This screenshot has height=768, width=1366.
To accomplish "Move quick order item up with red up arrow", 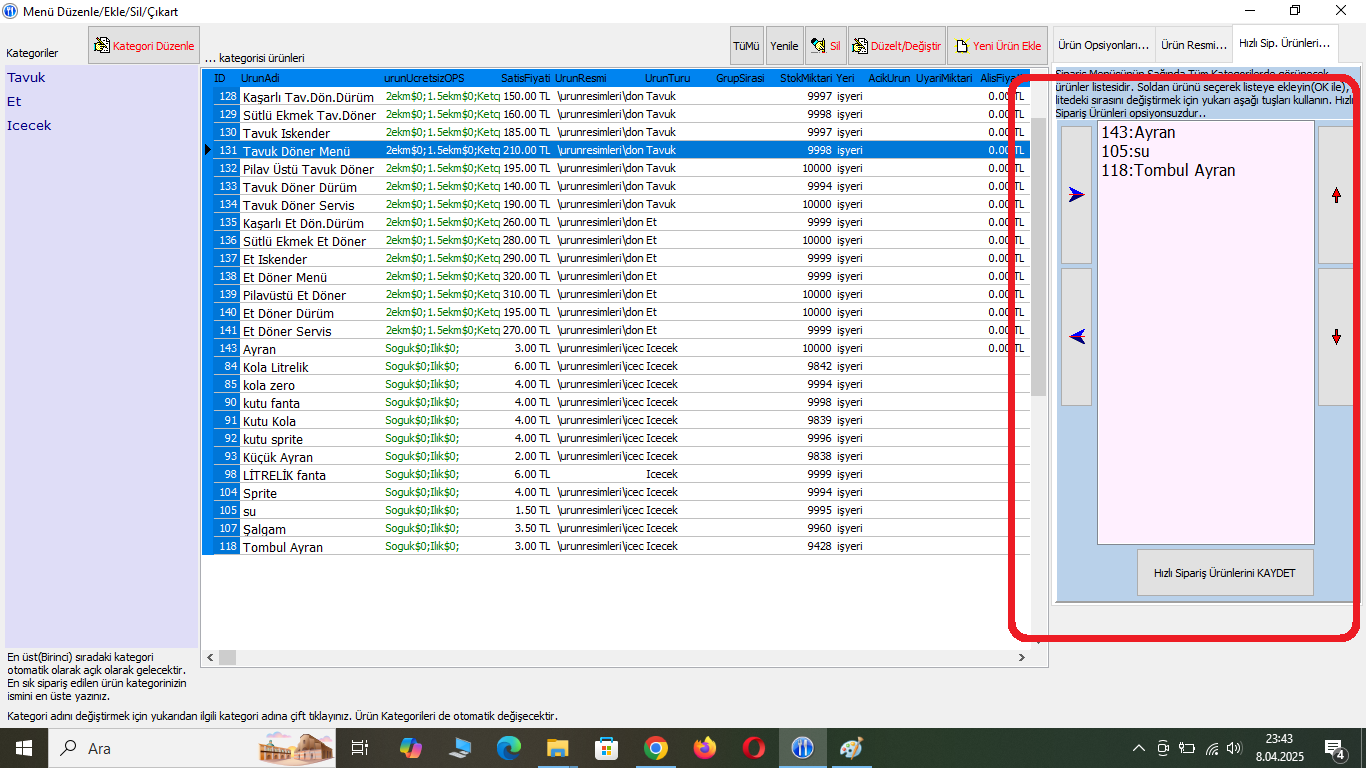I will [1336, 195].
